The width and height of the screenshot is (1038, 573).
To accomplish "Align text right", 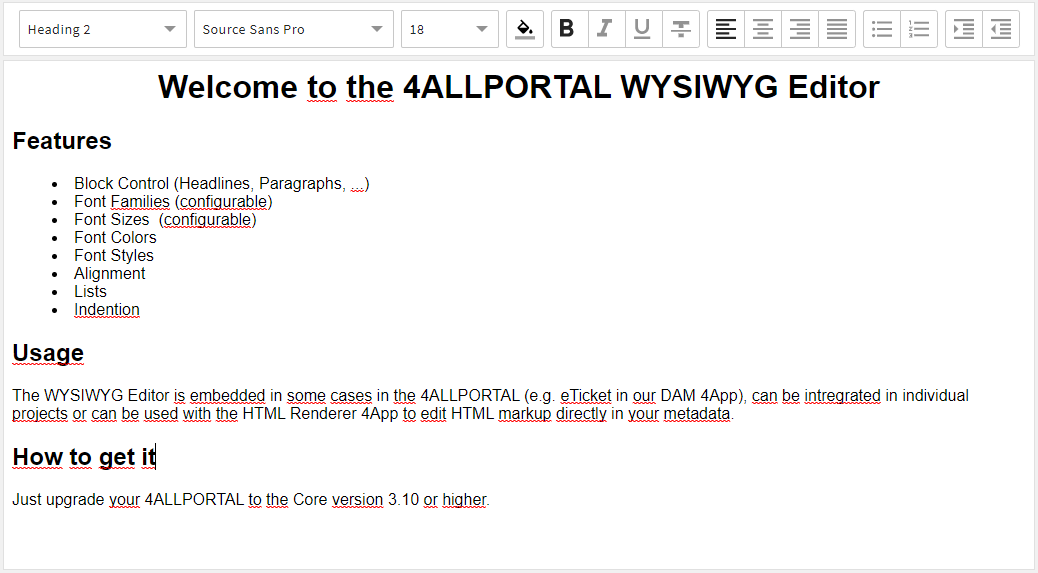I will [800, 29].
